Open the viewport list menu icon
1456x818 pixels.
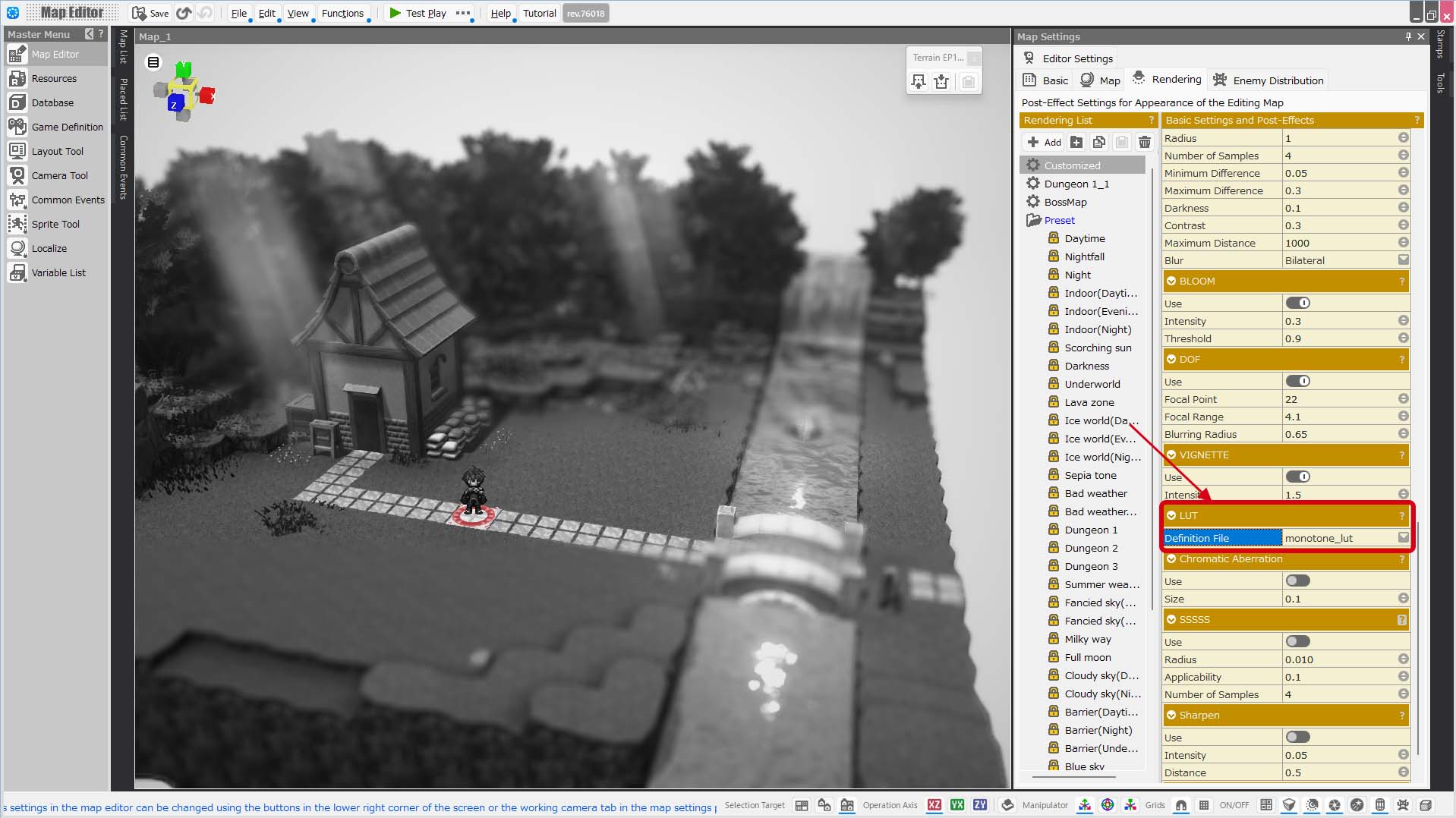pyautogui.click(x=153, y=62)
